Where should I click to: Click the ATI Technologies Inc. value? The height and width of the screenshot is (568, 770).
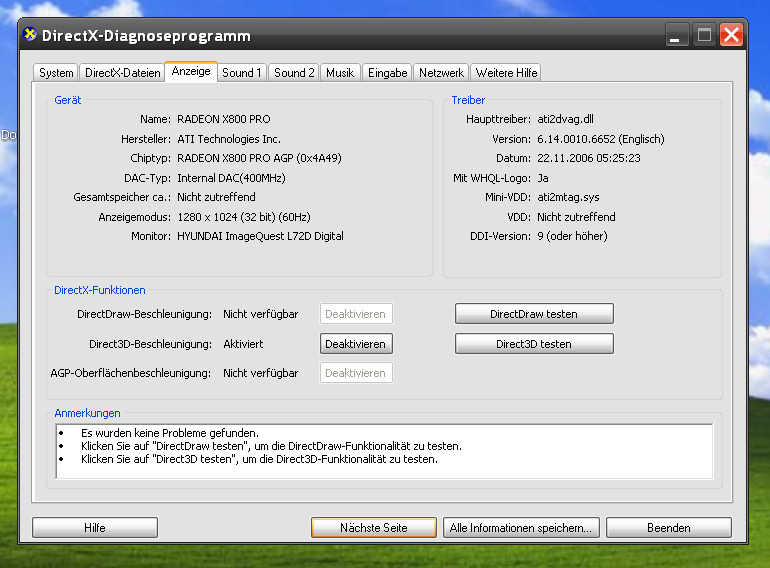click(229, 139)
